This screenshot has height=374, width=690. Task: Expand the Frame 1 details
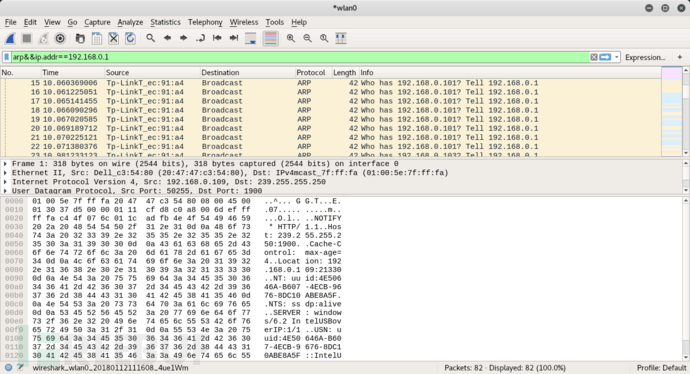5,164
